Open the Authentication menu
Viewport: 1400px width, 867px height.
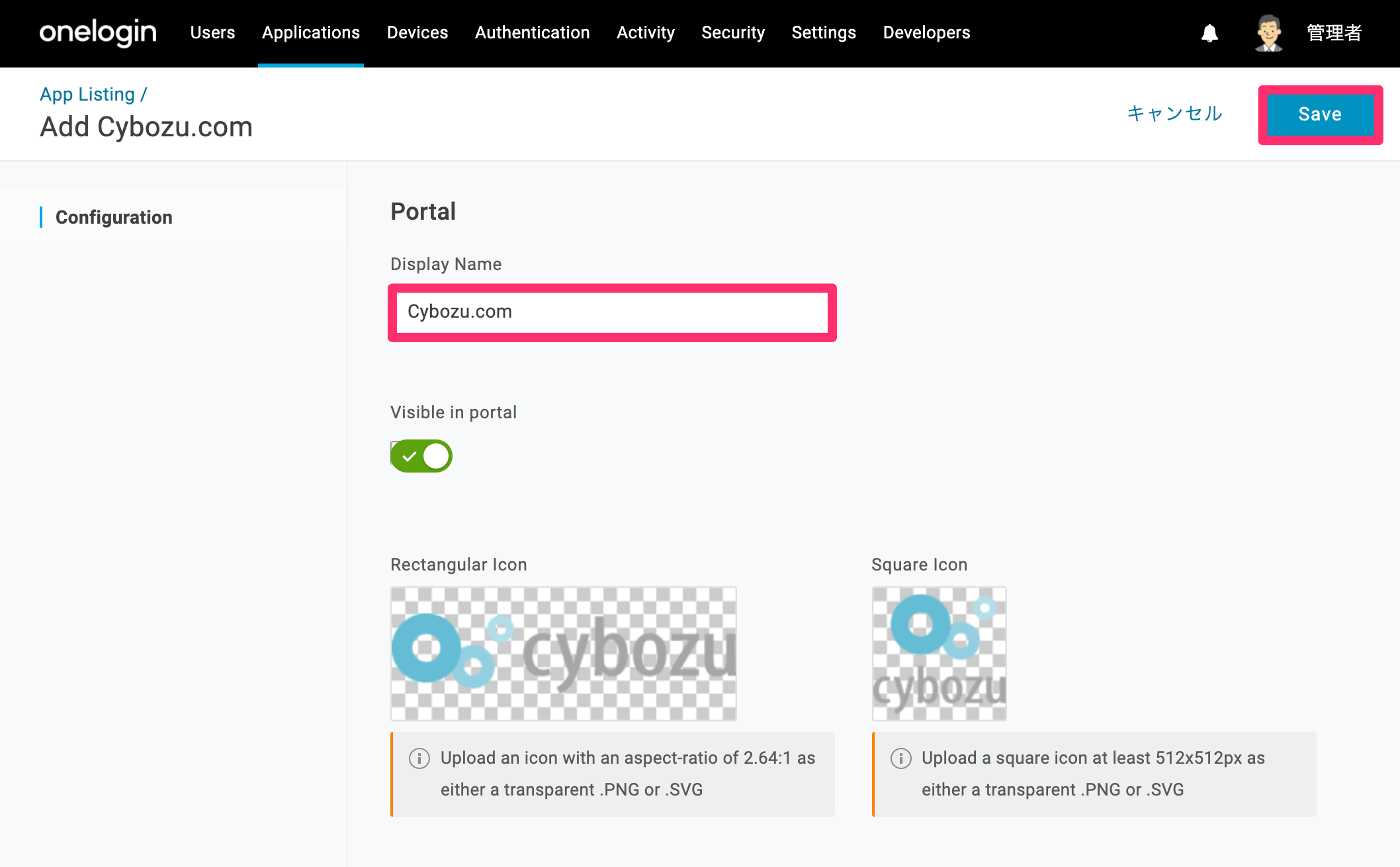pyautogui.click(x=532, y=32)
